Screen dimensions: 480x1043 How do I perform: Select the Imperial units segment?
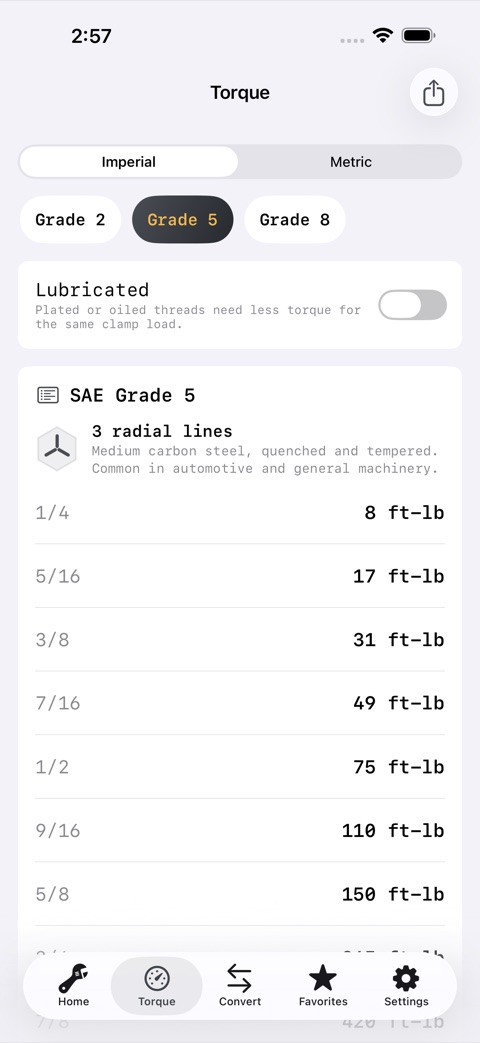click(x=128, y=162)
